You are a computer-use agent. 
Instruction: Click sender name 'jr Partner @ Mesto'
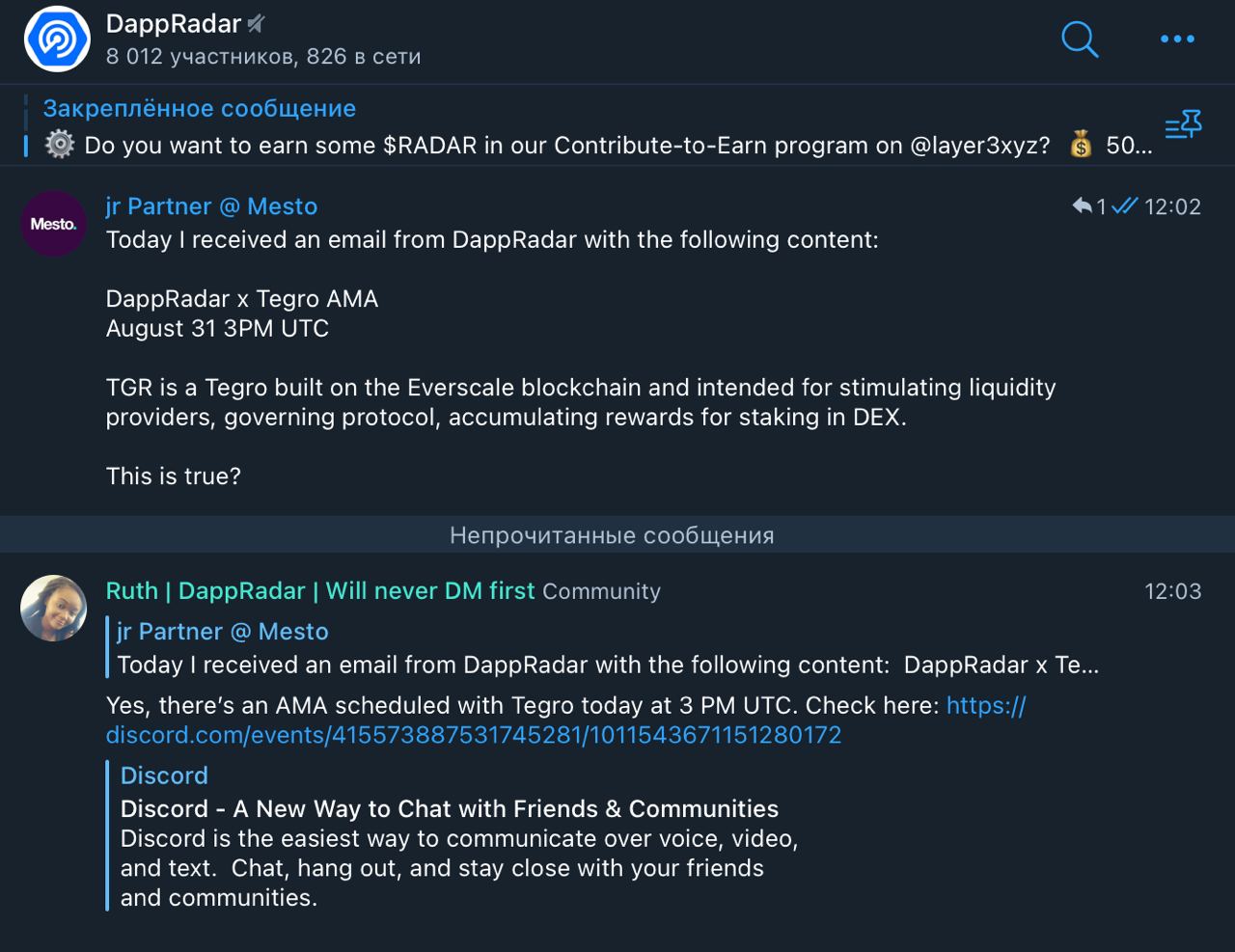tap(211, 206)
